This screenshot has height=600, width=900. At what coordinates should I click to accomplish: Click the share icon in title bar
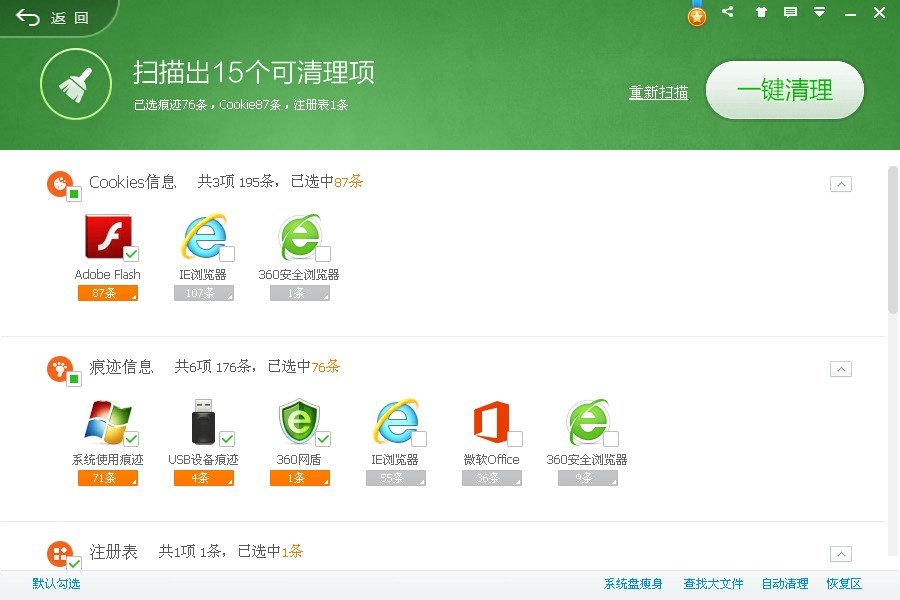(728, 11)
